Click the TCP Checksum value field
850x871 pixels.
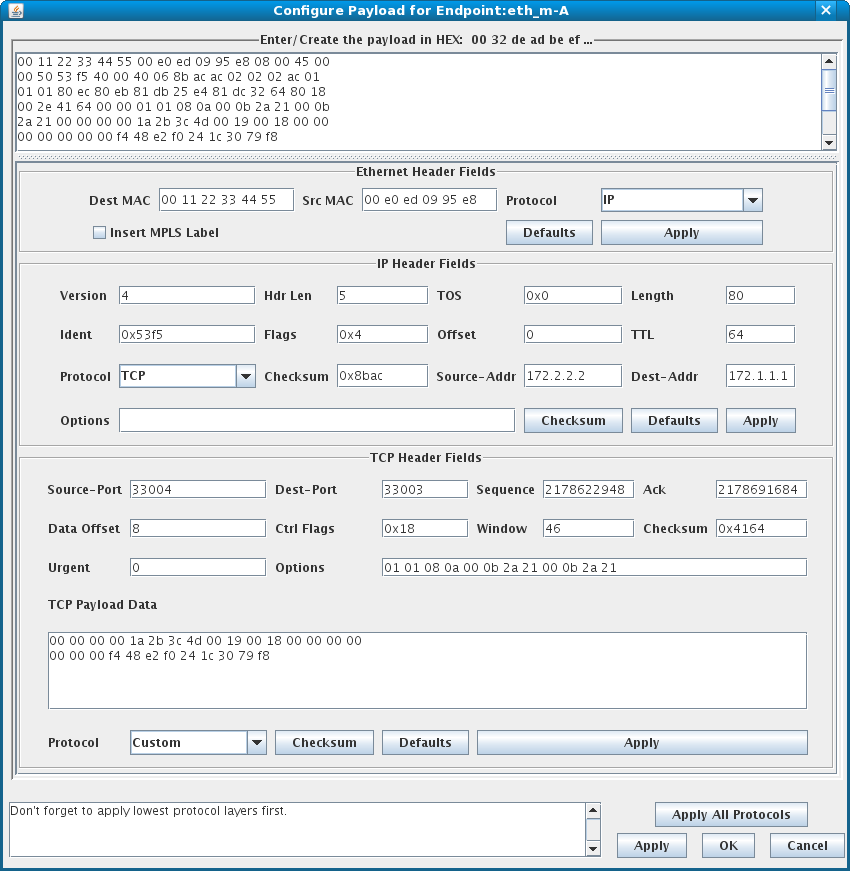(x=761, y=528)
